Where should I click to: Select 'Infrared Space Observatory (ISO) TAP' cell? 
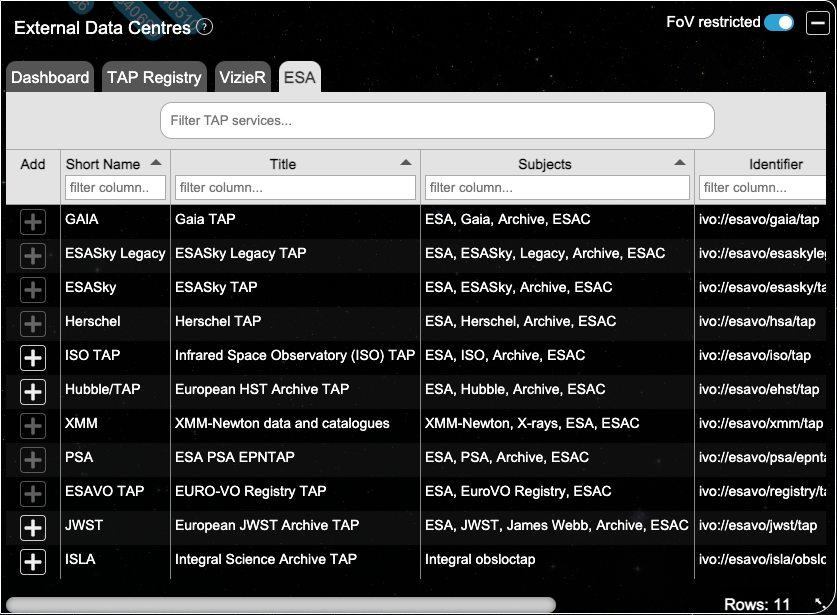tap(295, 355)
